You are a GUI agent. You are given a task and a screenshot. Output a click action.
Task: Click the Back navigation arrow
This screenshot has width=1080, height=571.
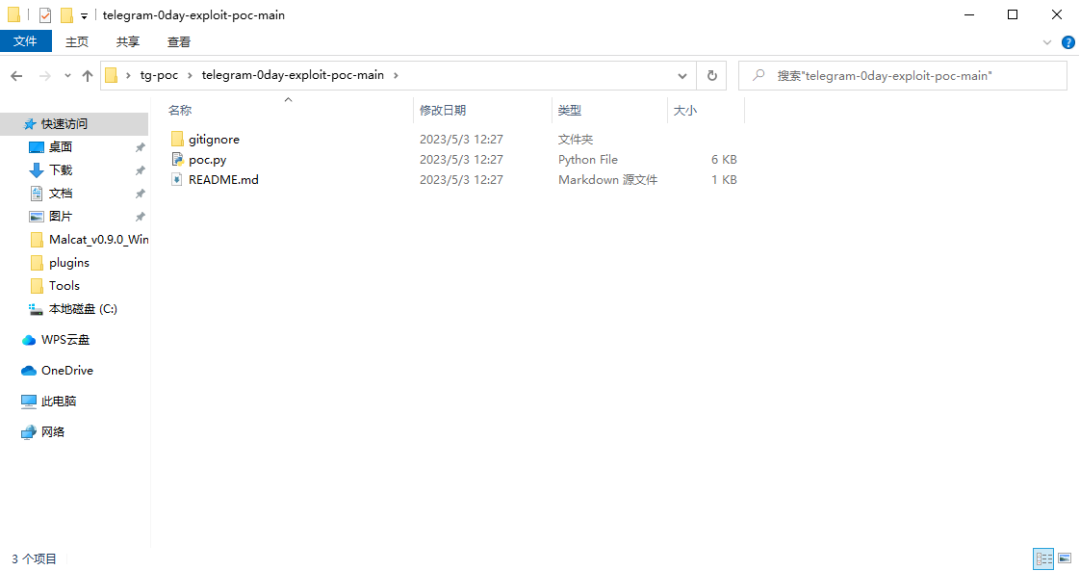point(17,76)
